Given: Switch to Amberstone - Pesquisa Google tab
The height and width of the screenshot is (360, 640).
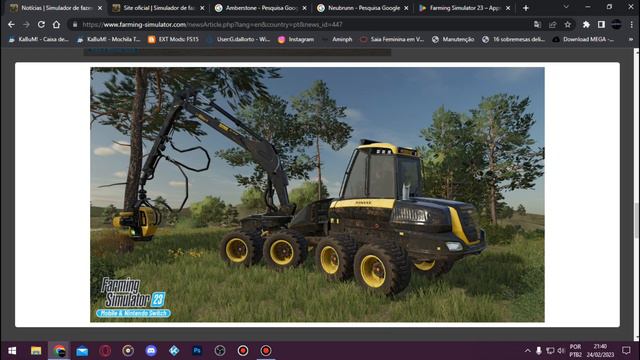Looking at the screenshot, I should (x=261, y=8).
